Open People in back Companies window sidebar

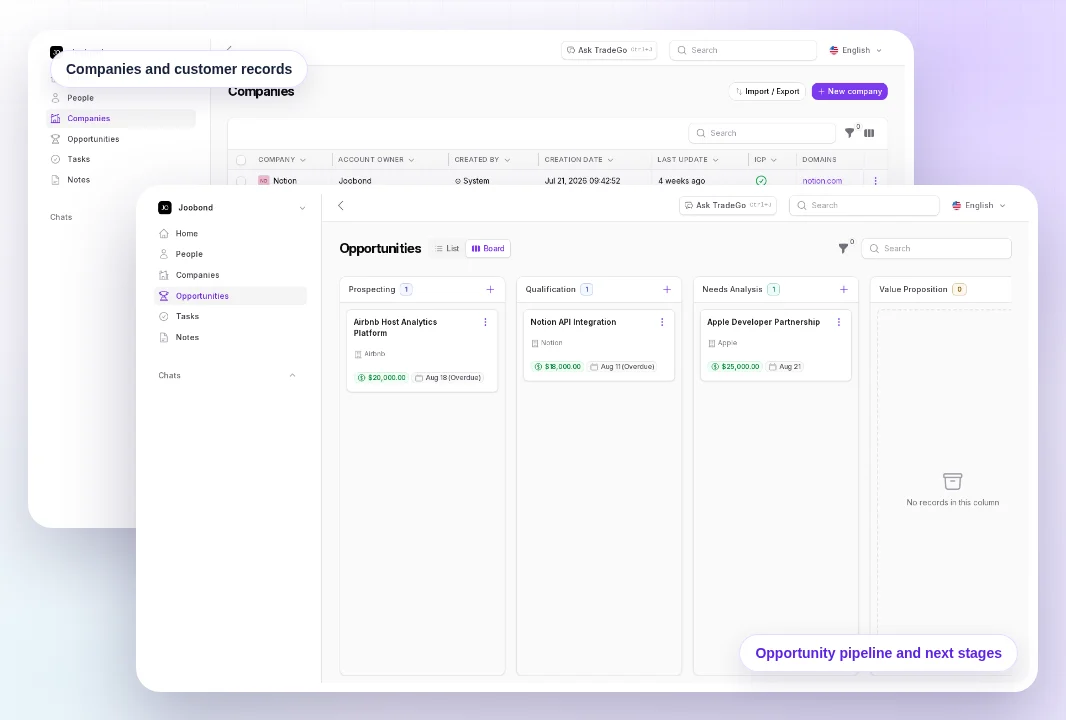pyautogui.click(x=80, y=98)
